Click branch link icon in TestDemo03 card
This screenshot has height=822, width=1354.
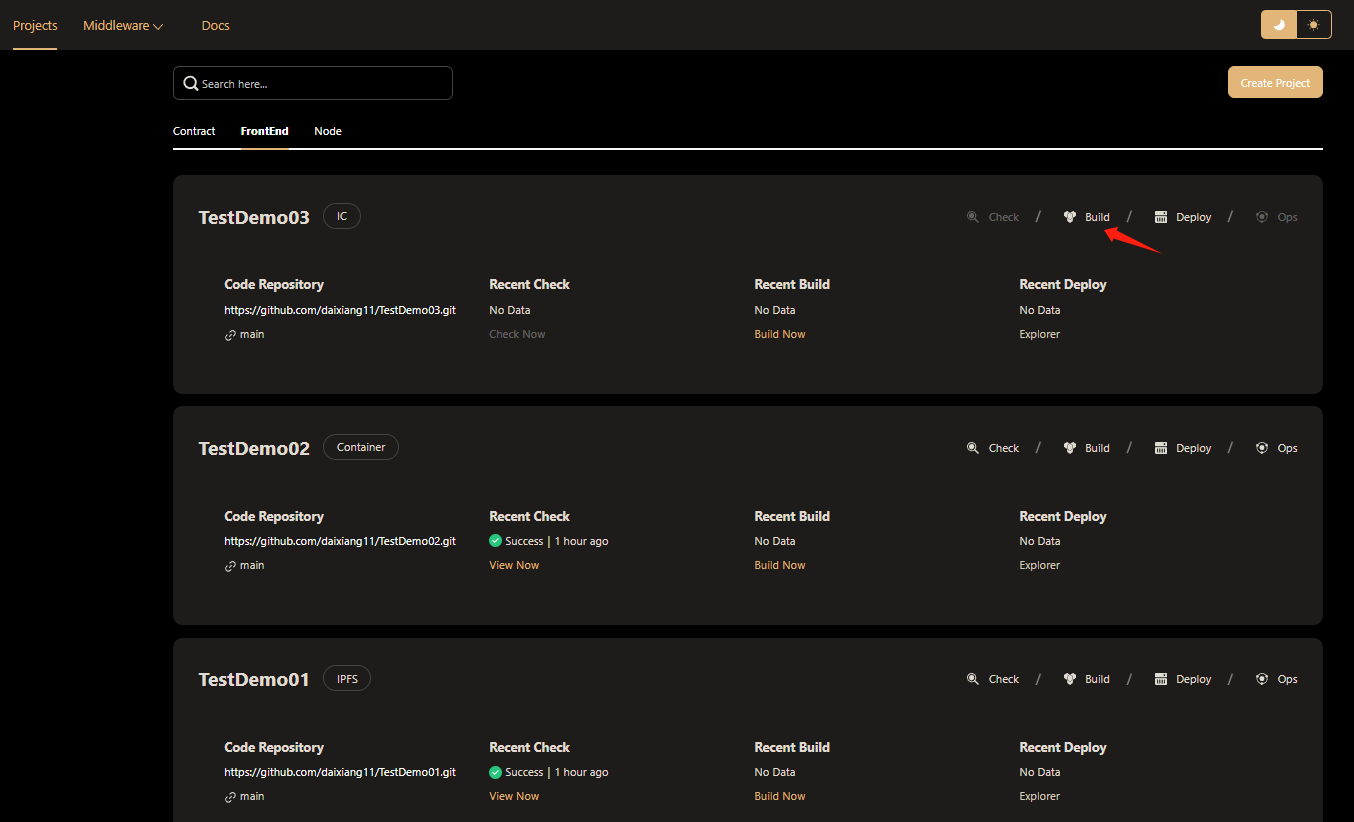(230, 335)
